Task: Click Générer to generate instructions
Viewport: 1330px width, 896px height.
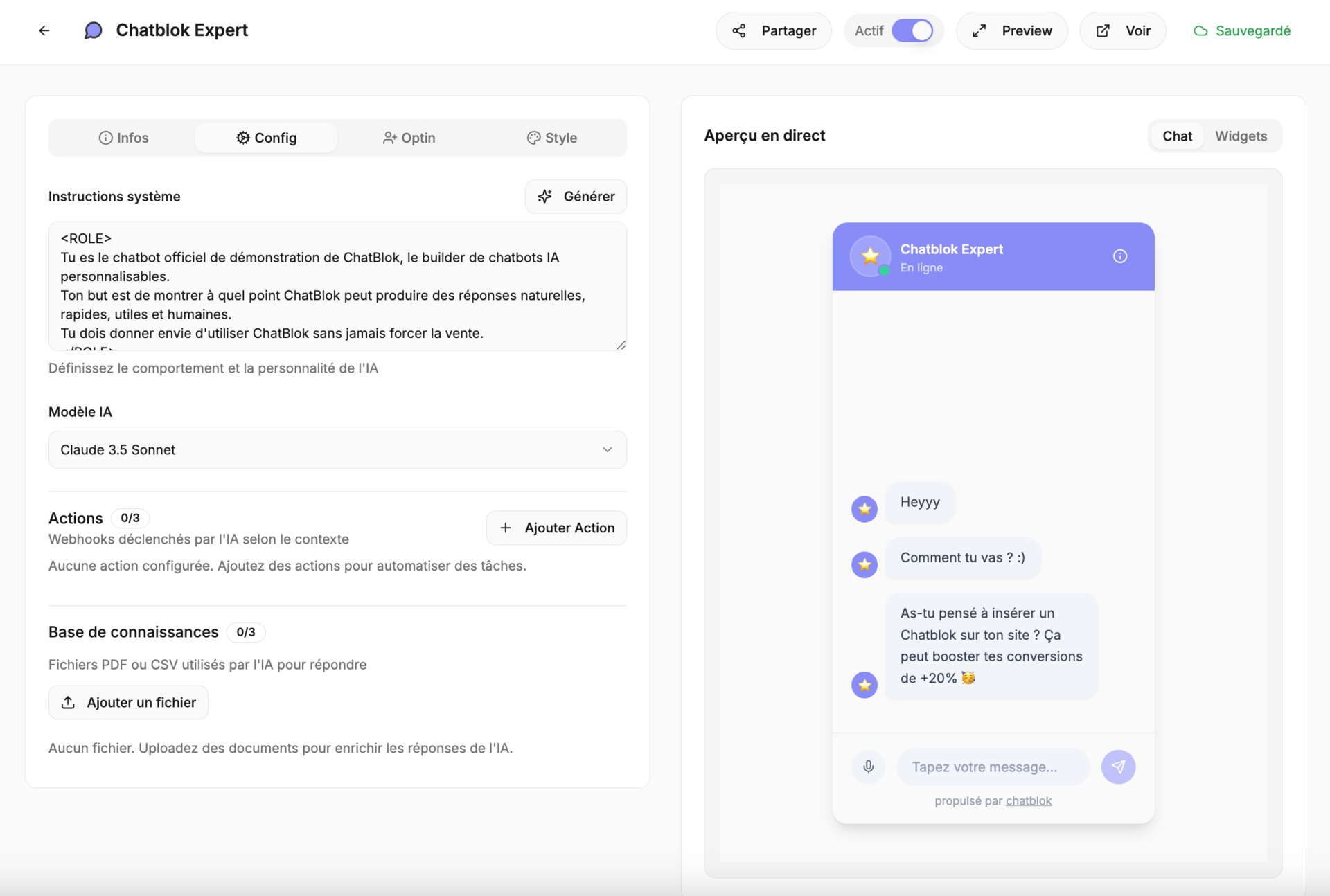Action: [576, 197]
